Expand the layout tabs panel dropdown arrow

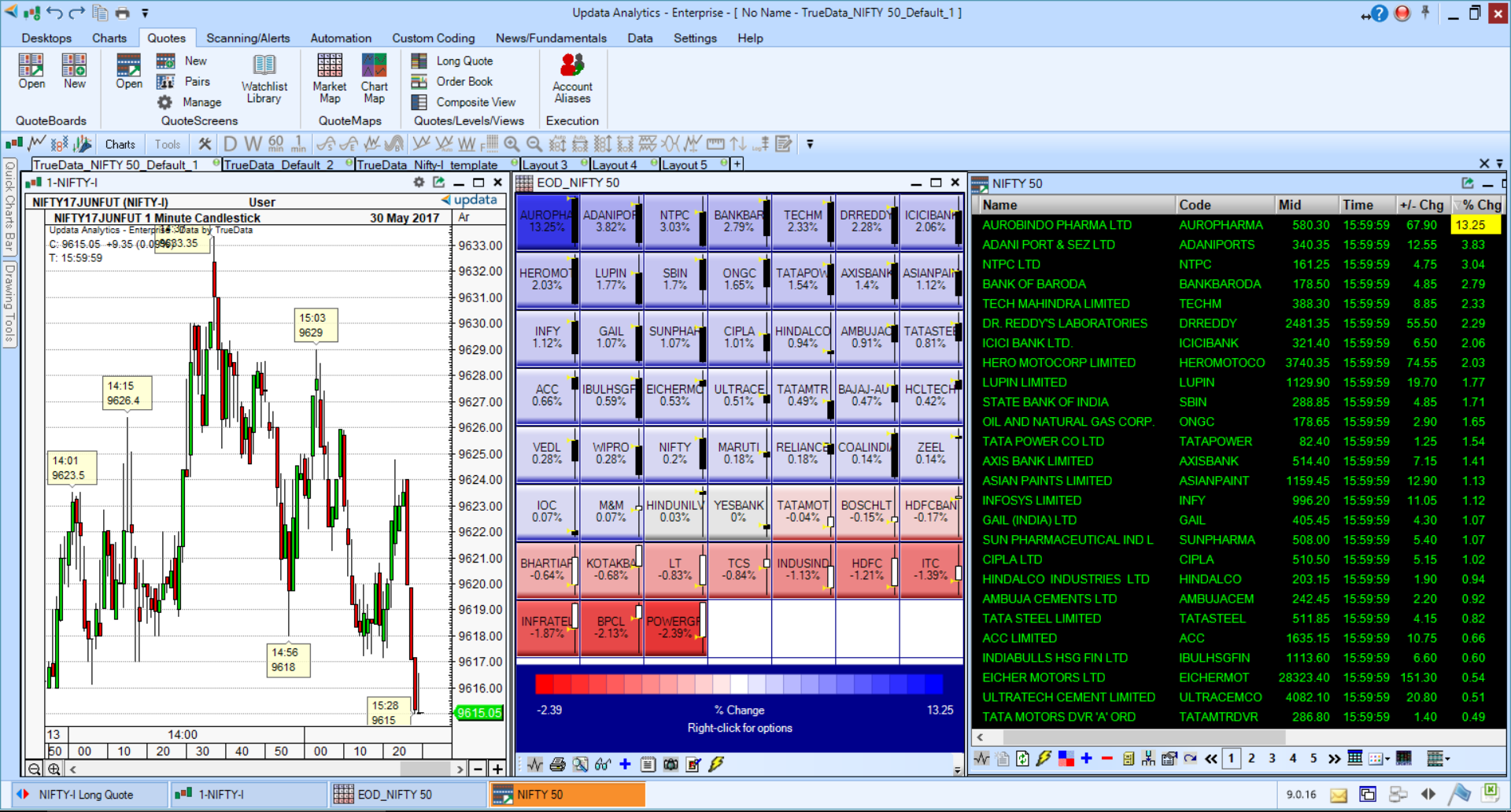click(x=1499, y=164)
